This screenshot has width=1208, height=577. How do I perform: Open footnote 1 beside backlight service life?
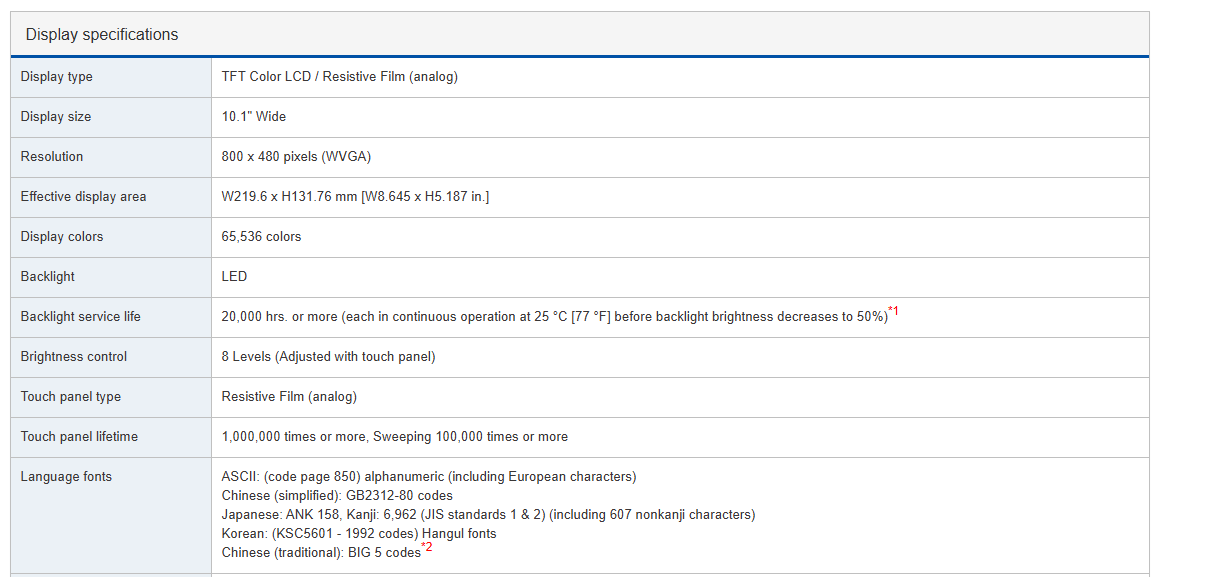(894, 312)
